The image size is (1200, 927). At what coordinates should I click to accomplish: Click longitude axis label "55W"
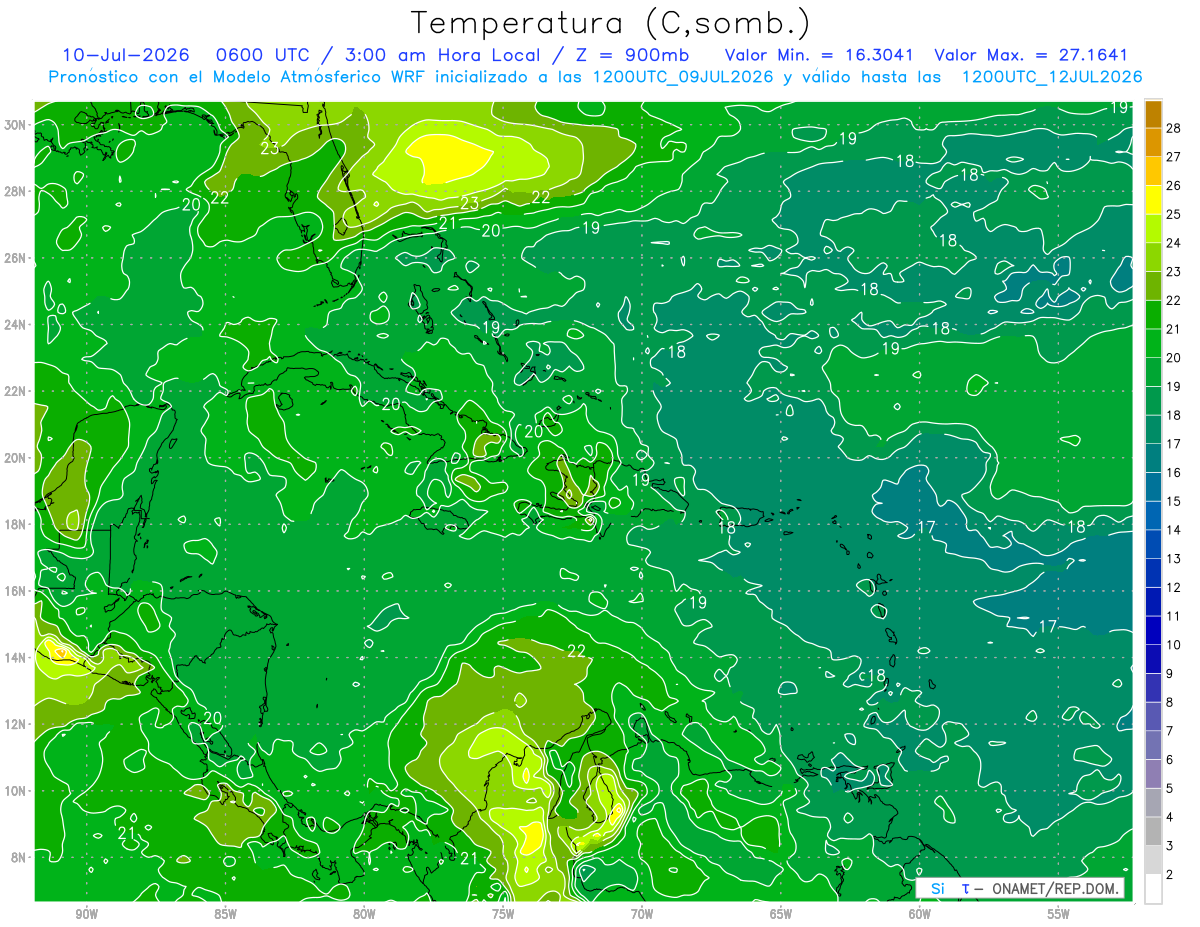pyautogui.click(x=1059, y=914)
